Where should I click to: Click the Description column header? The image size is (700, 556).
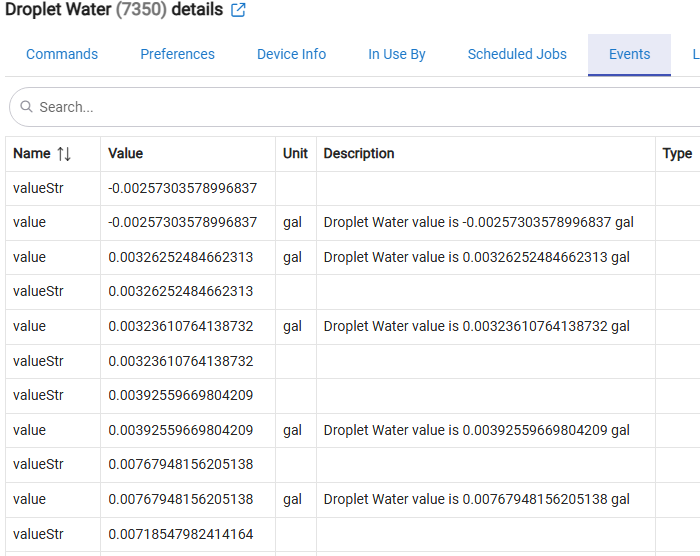pos(359,154)
